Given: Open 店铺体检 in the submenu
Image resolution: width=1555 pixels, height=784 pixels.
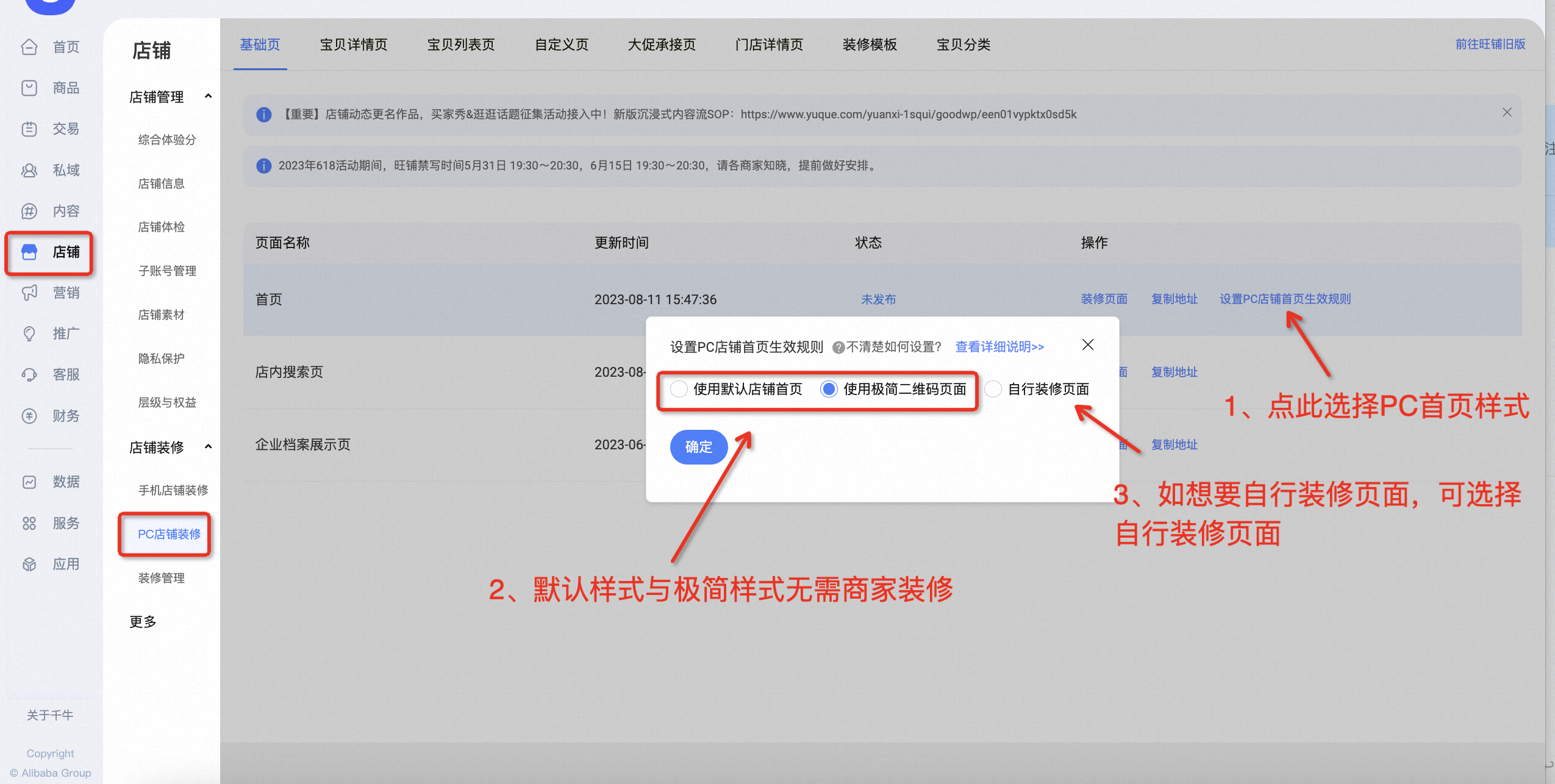Looking at the screenshot, I should tap(161, 227).
